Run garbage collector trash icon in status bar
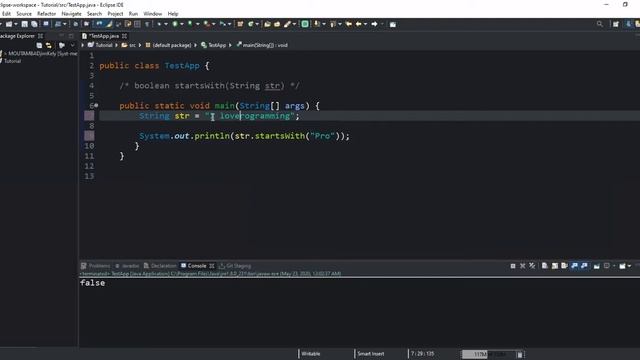Image resolution: width=640 pixels, height=360 pixels. 520,354
